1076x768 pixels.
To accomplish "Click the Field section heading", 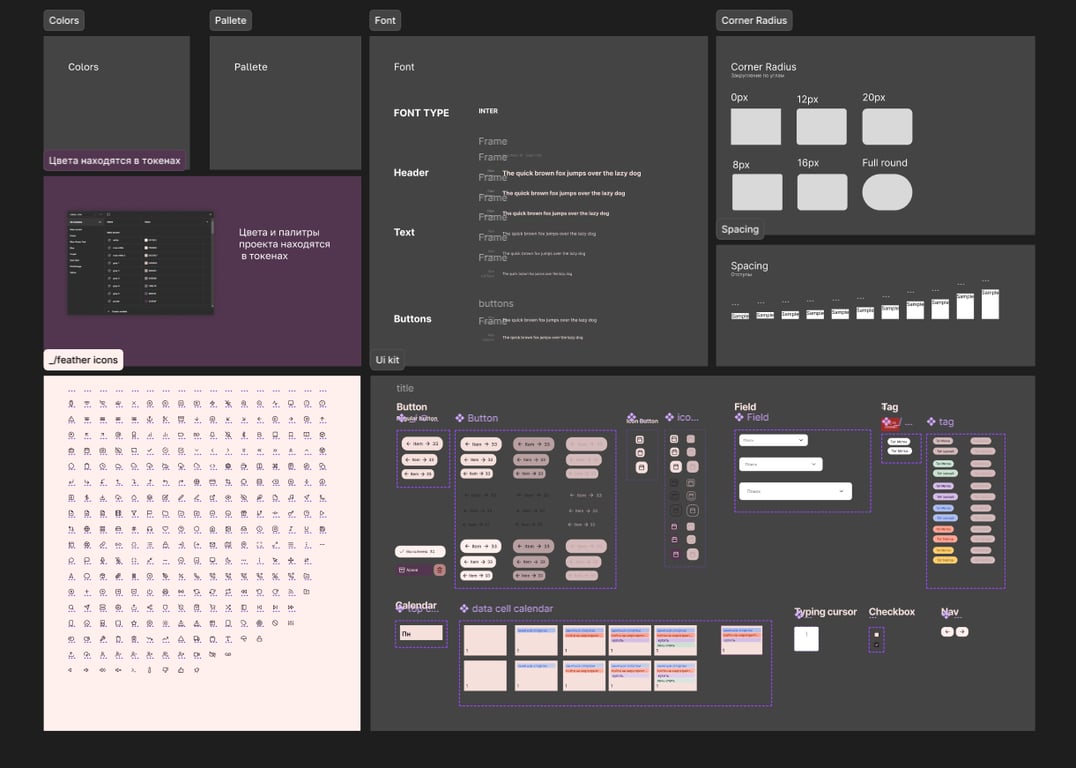I will [745, 406].
